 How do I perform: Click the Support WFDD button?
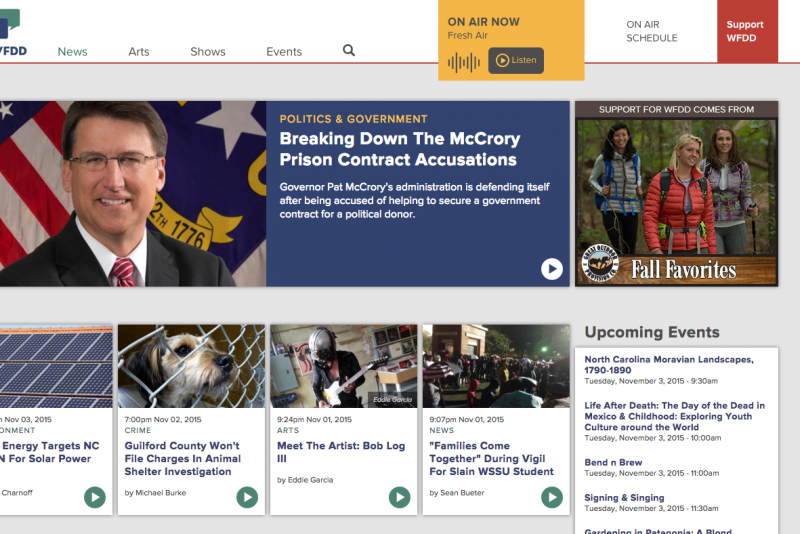click(x=747, y=32)
